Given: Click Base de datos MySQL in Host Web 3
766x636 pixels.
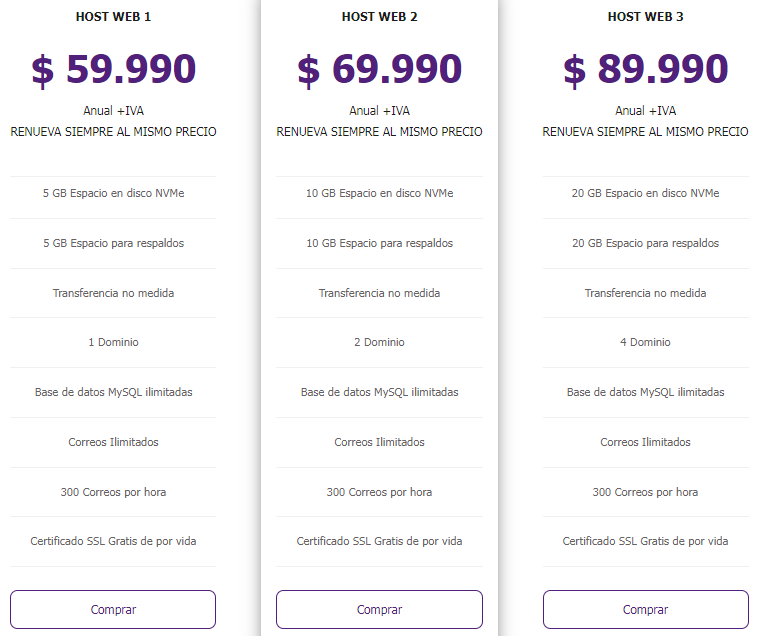Looking at the screenshot, I should tap(645, 392).
